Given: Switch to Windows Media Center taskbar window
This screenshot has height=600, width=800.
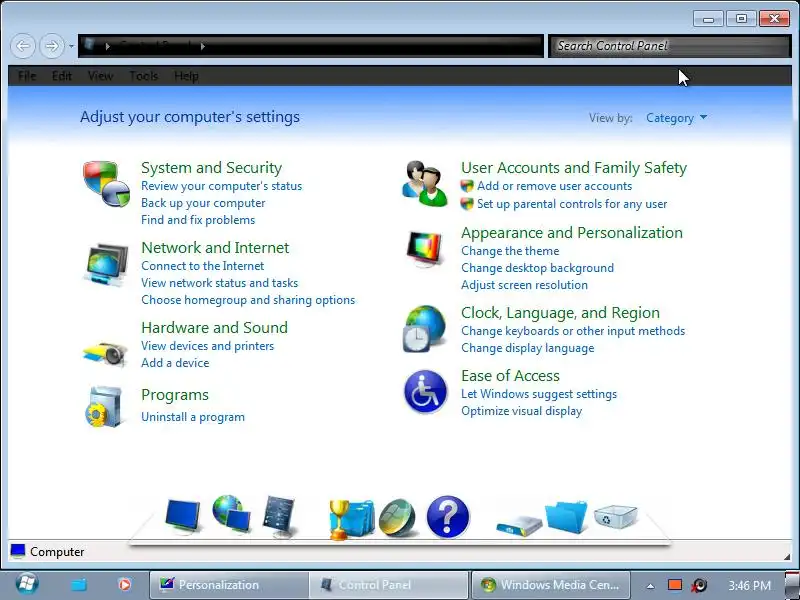Looking at the screenshot, I should pos(550,585).
